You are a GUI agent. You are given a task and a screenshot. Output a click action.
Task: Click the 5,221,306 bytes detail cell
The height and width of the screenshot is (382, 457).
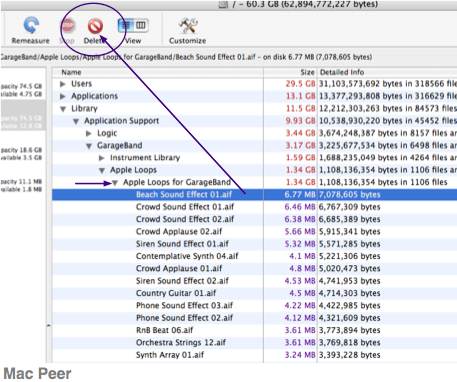tap(350, 256)
